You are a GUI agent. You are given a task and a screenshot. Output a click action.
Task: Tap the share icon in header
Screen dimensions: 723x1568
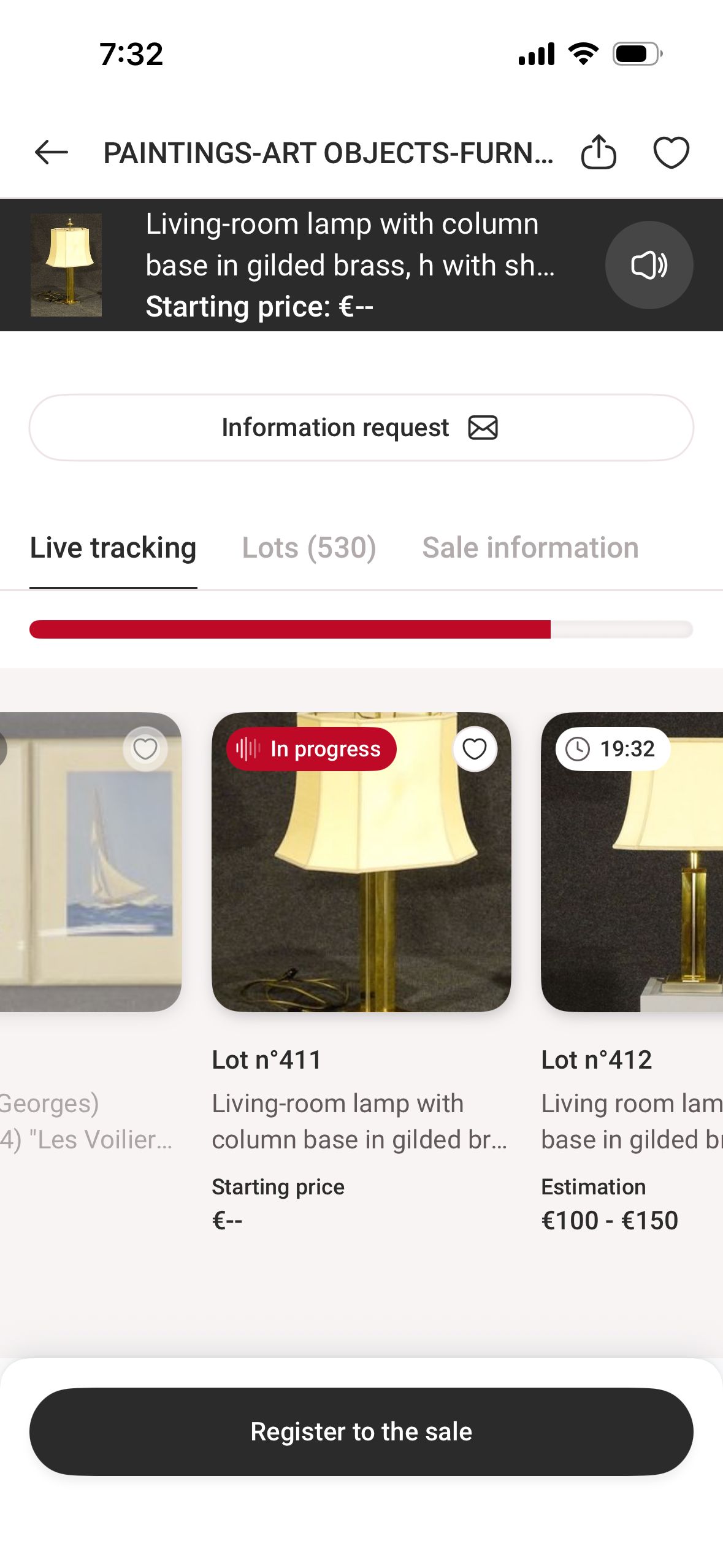(599, 152)
